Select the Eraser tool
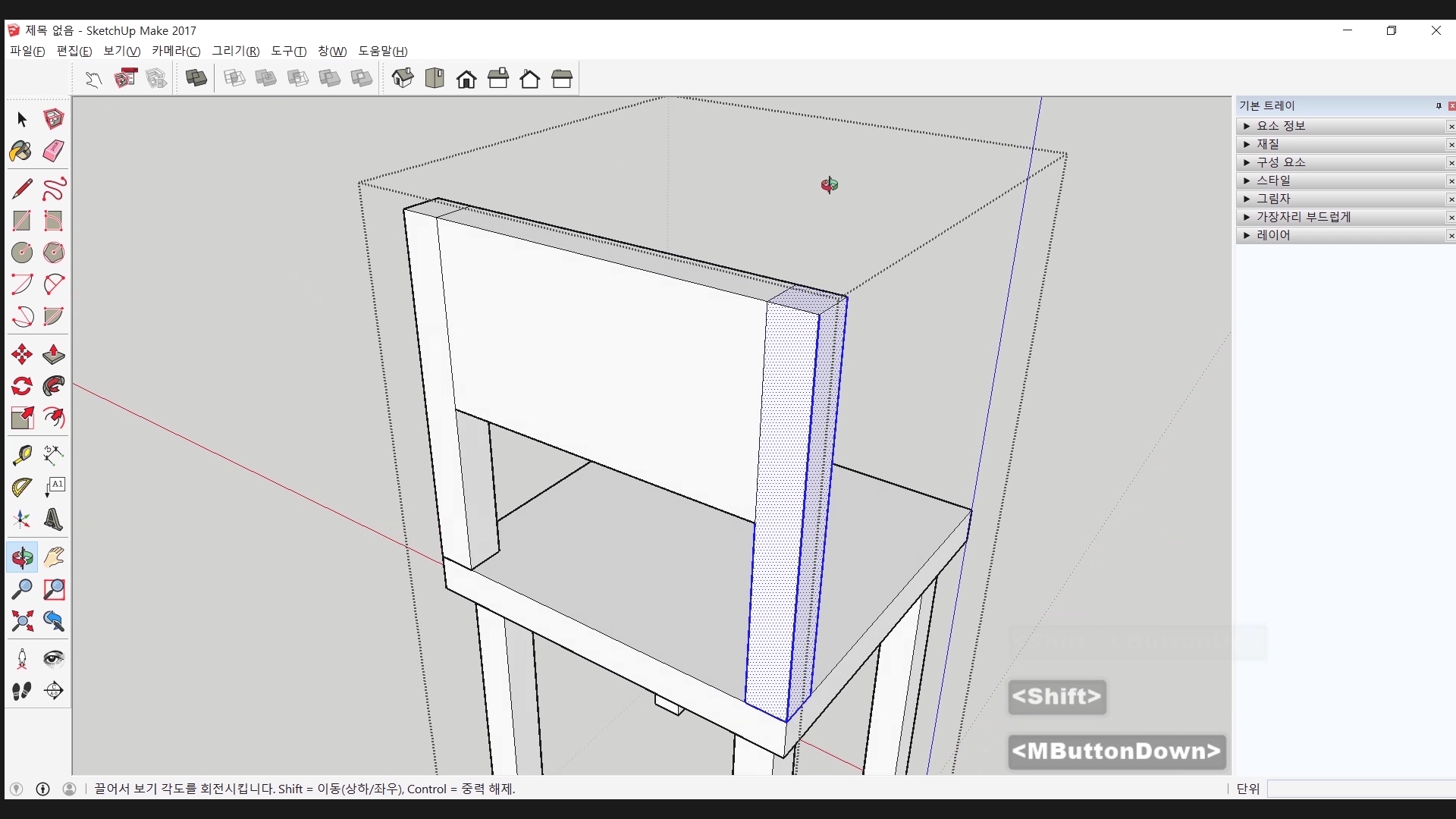The image size is (1456, 819). (53, 151)
